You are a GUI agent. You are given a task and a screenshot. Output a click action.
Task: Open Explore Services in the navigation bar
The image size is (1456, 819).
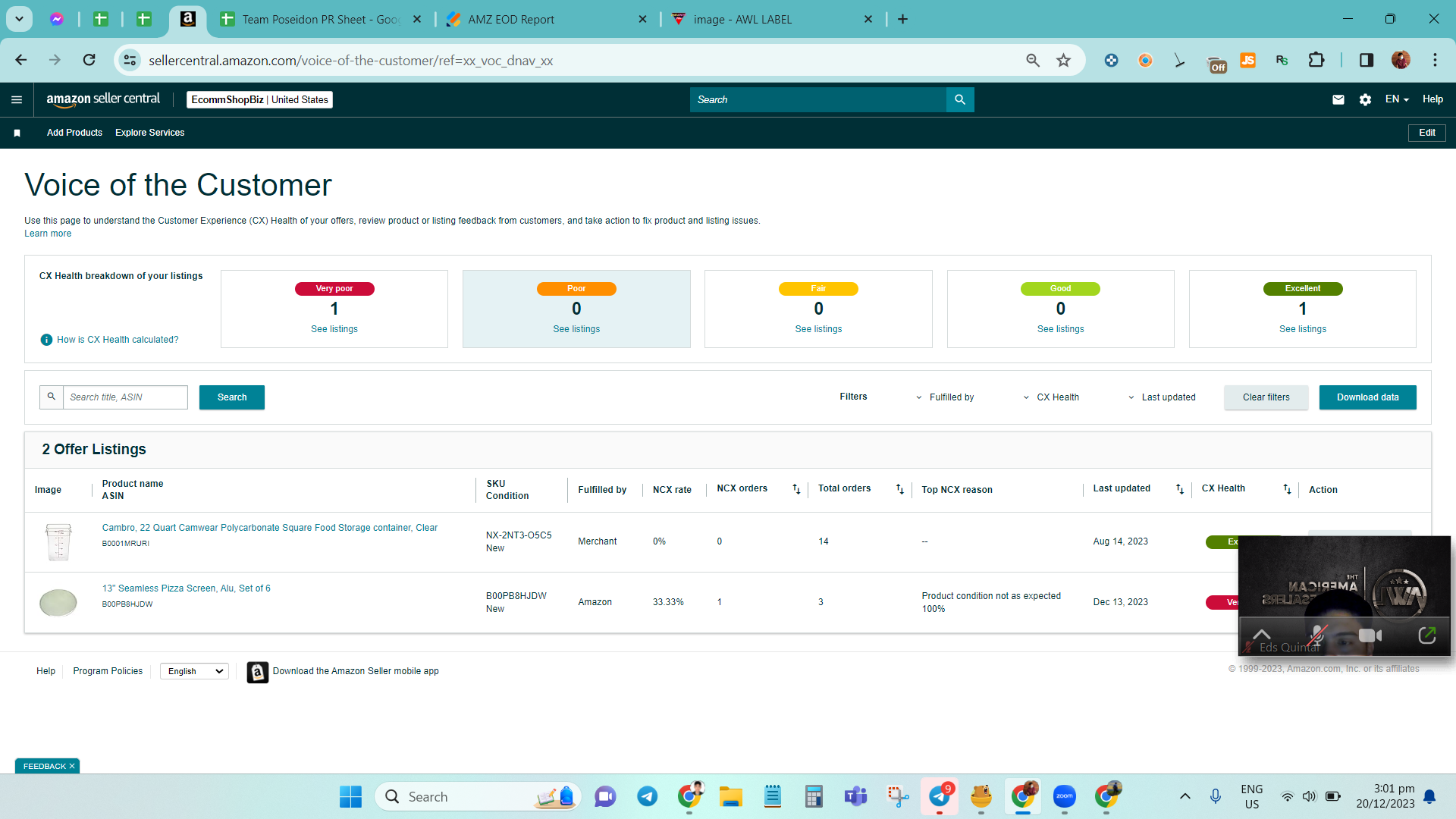coord(149,133)
